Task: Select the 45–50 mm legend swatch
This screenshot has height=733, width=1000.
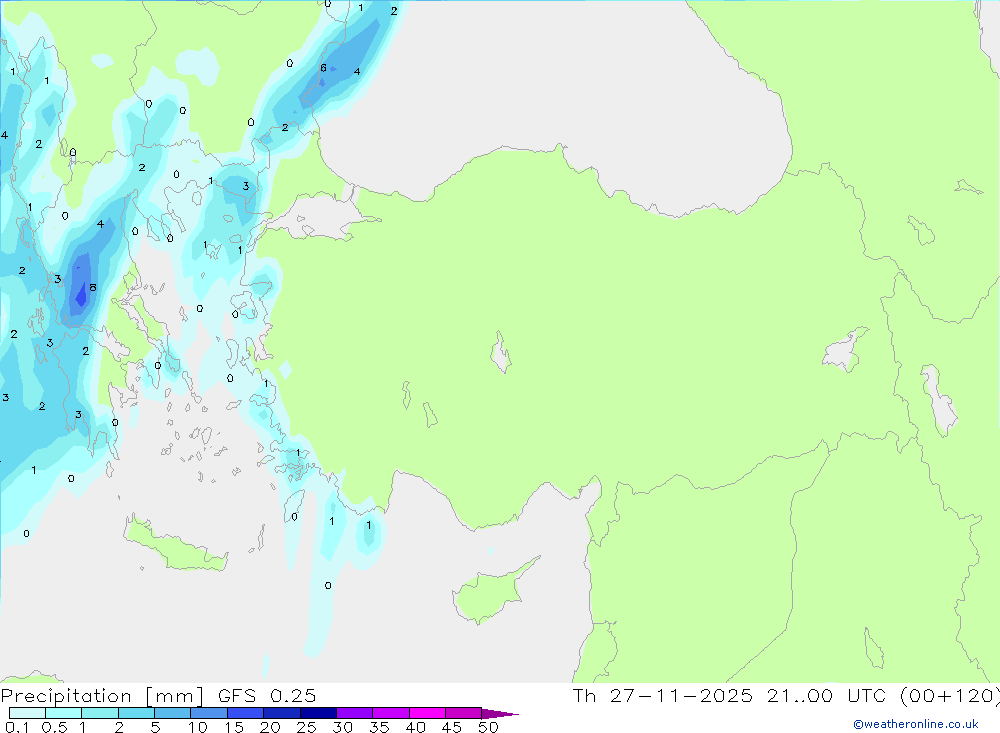Action: click(x=463, y=713)
